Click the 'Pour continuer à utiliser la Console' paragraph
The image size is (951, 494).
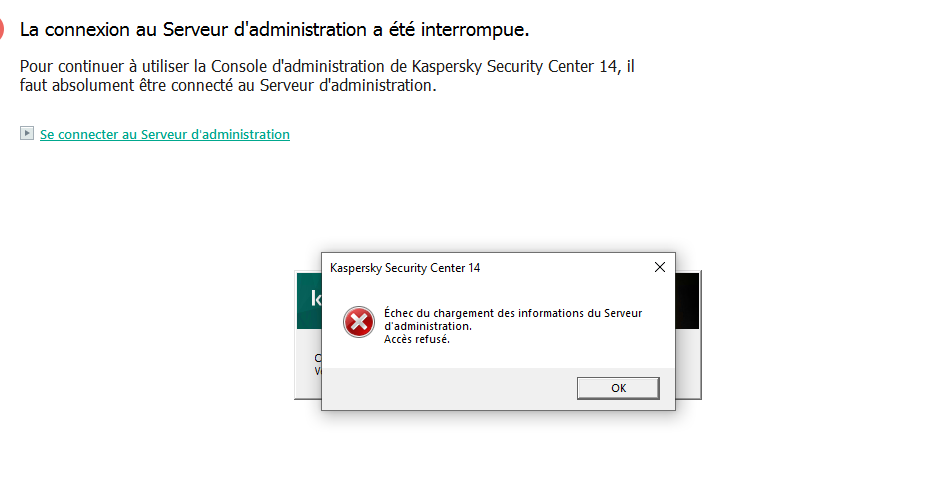pyautogui.click(x=329, y=66)
